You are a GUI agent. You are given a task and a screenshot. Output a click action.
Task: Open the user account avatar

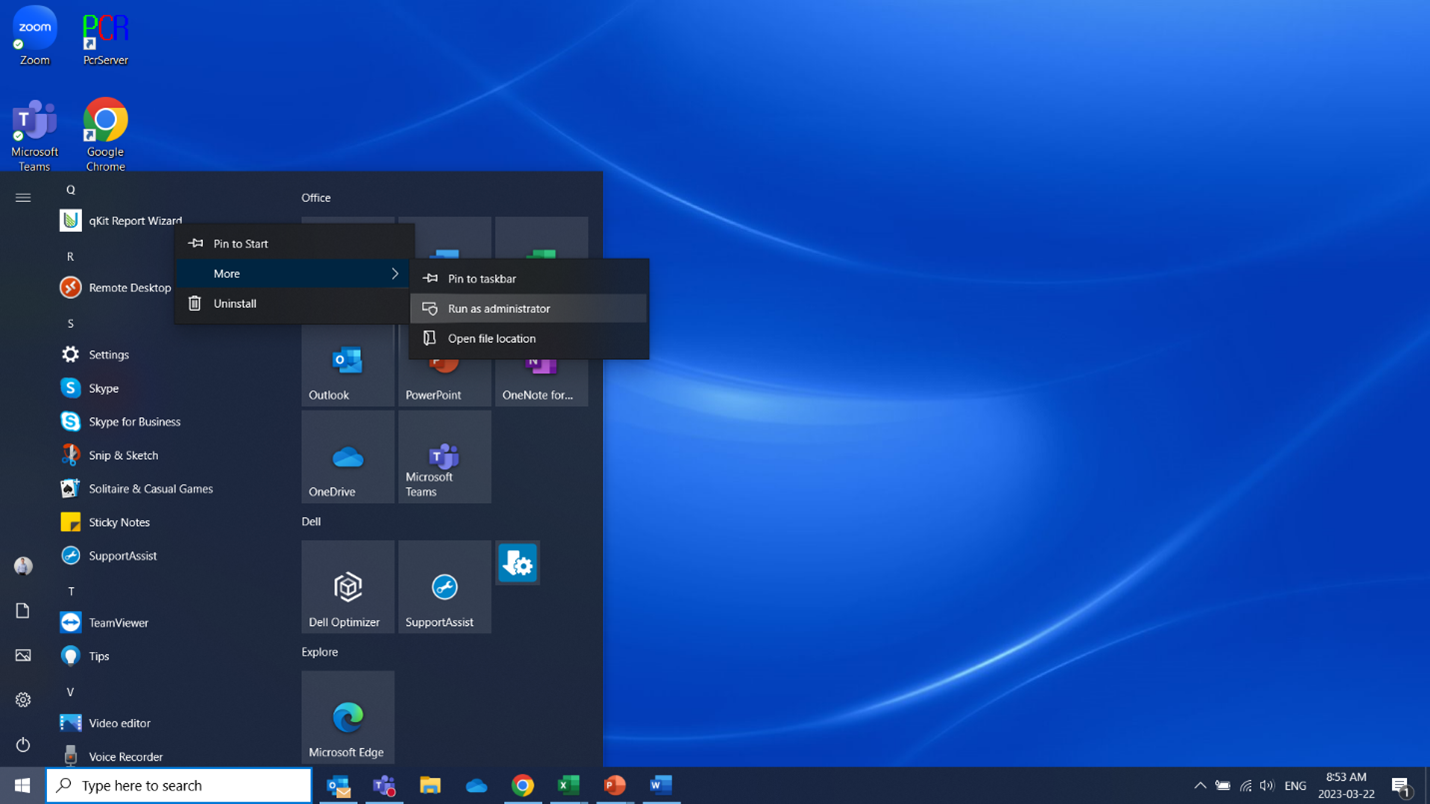pyautogui.click(x=23, y=566)
